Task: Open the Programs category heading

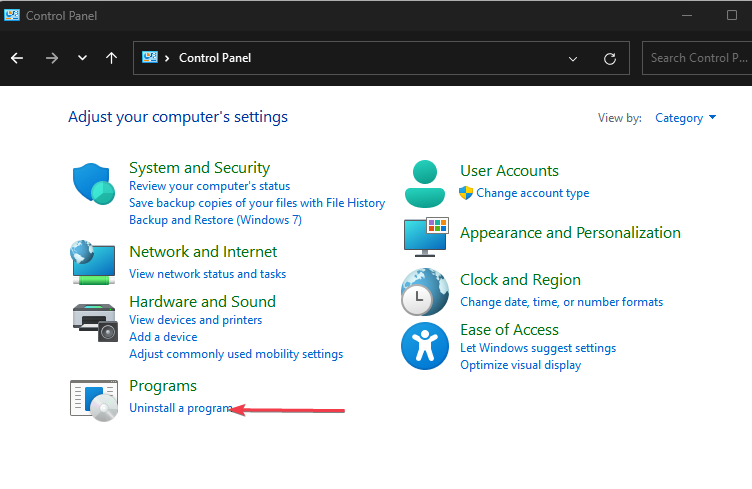Action: (x=163, y=386)
